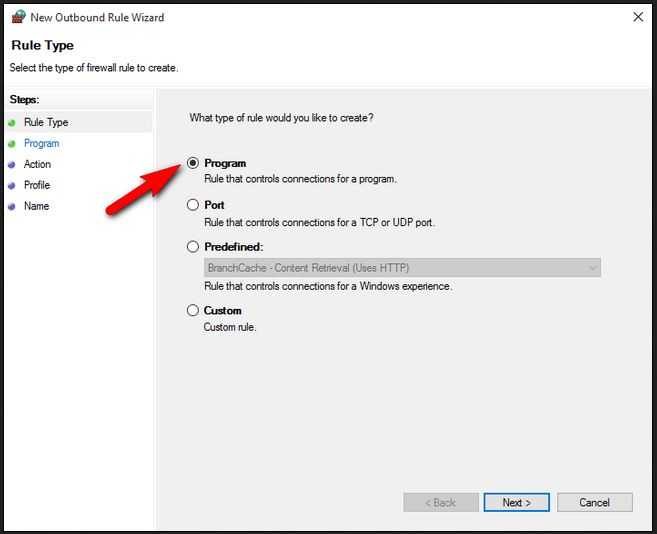657x534 pixels.
Task: Click the purple bullet beside Name step
Action: click(12, 207)
